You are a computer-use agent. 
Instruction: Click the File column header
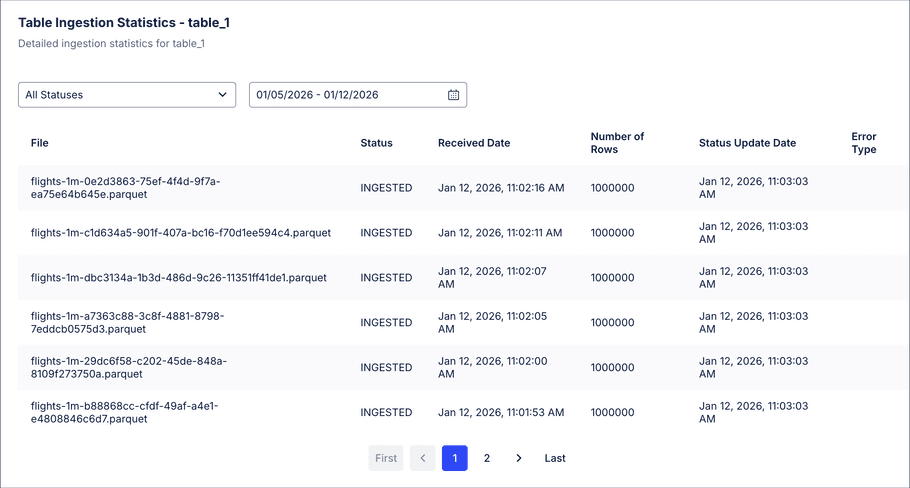click(x=40, y=143)
